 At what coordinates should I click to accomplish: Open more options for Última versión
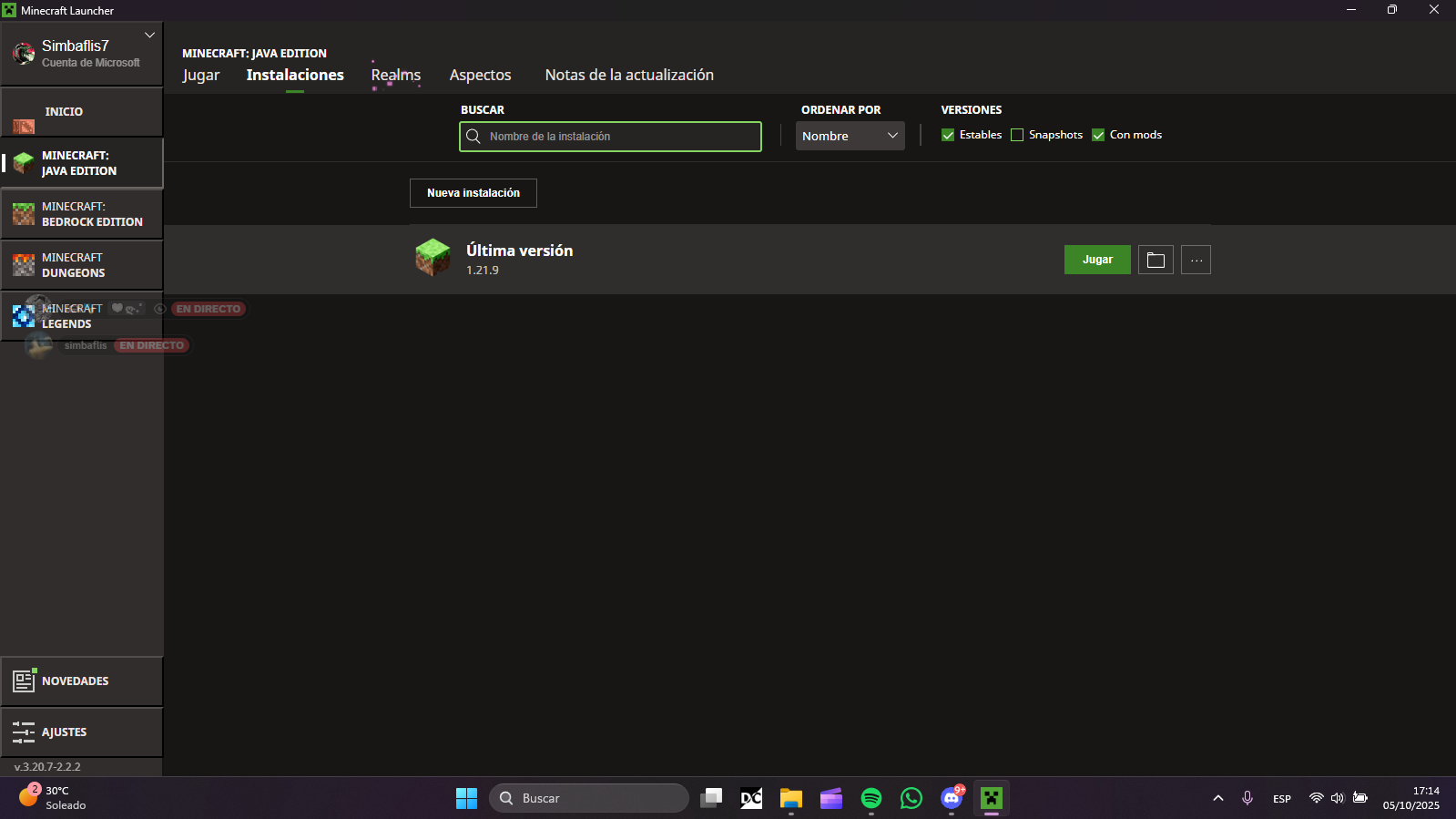click(1196, 260)
